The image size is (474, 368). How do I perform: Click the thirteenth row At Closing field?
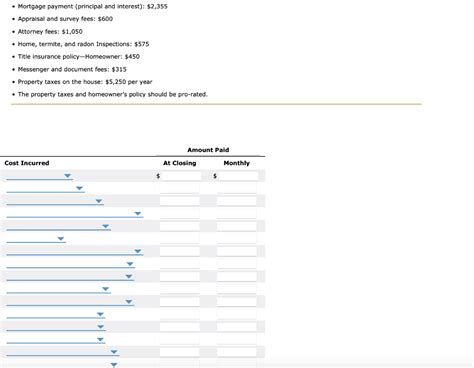pos(180,327)
